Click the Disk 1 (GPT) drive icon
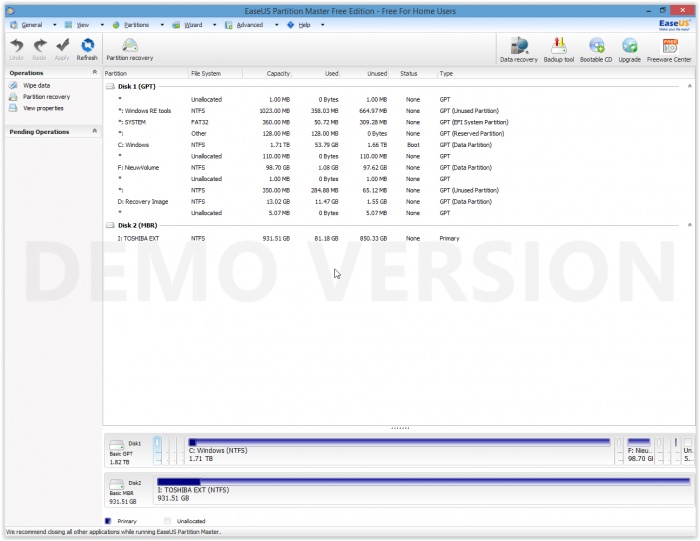This screenshot has width=700, height=541. click(x=110, y=87)
